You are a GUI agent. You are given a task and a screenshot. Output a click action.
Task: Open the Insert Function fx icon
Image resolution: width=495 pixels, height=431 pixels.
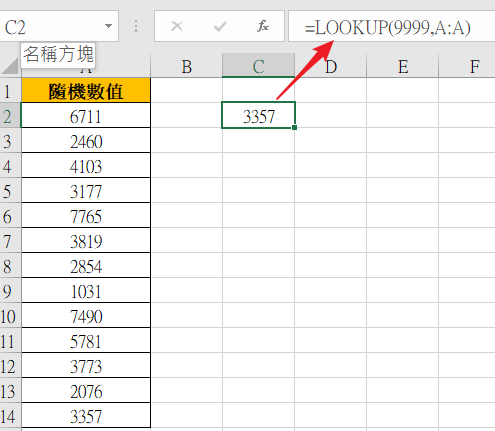(x=263, y=26)
